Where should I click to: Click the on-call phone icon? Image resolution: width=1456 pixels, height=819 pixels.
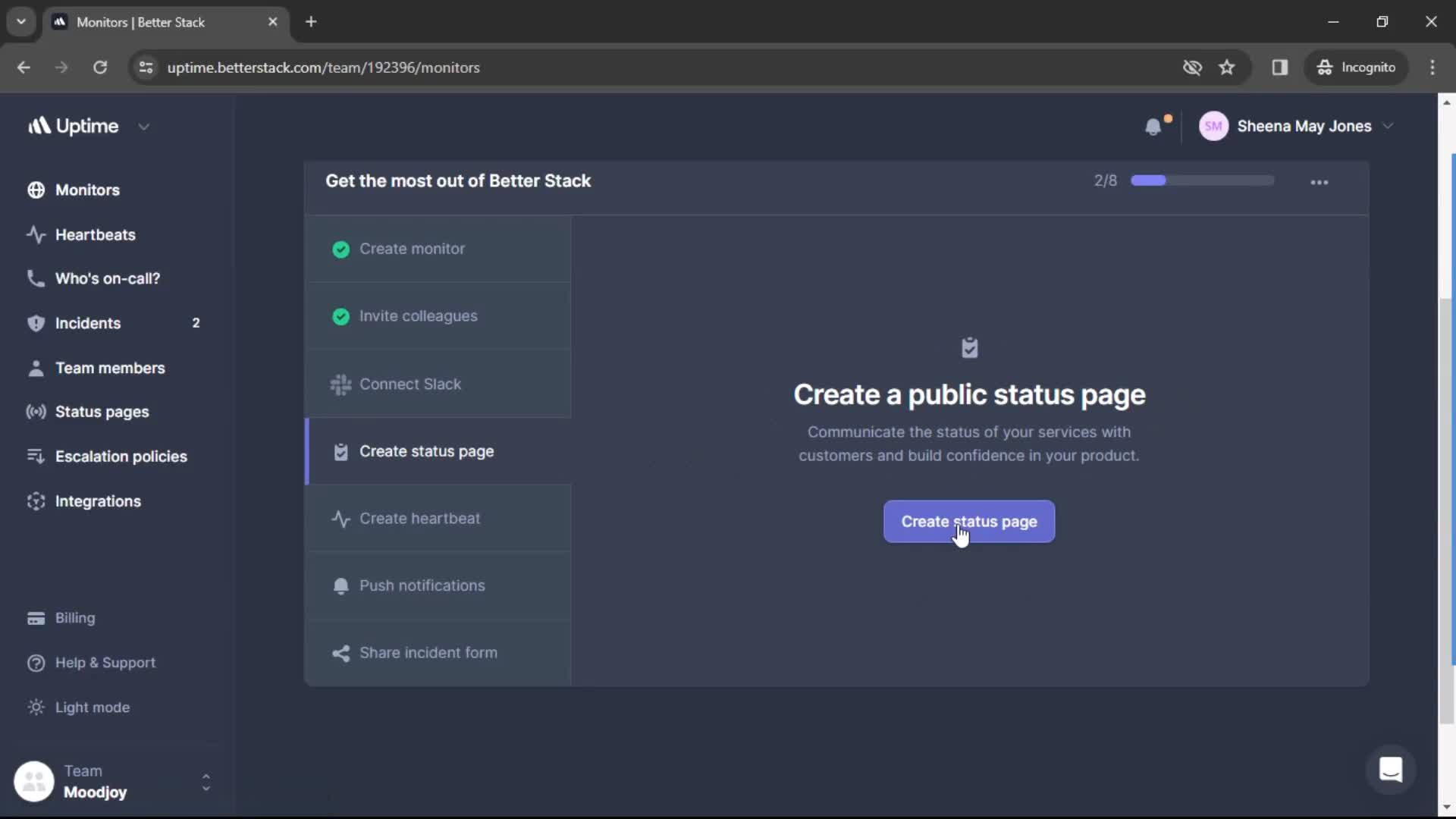pos(36,279)
